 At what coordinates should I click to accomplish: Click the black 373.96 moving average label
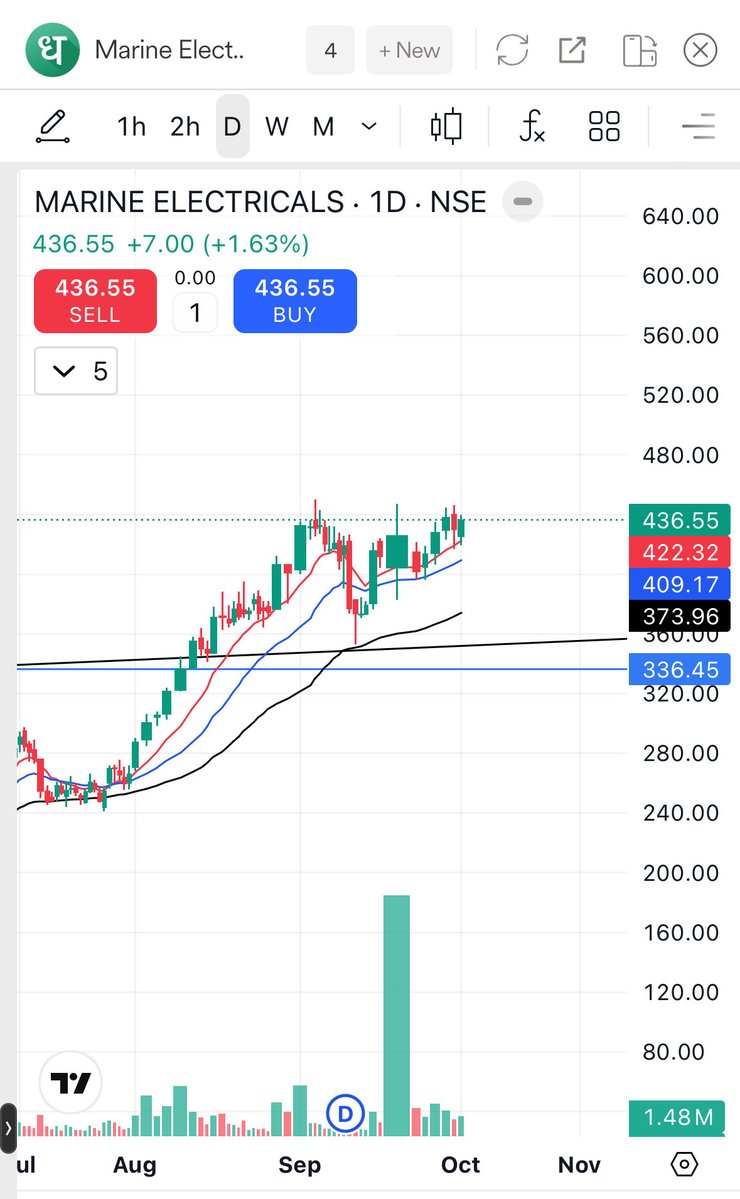(680, 616)
